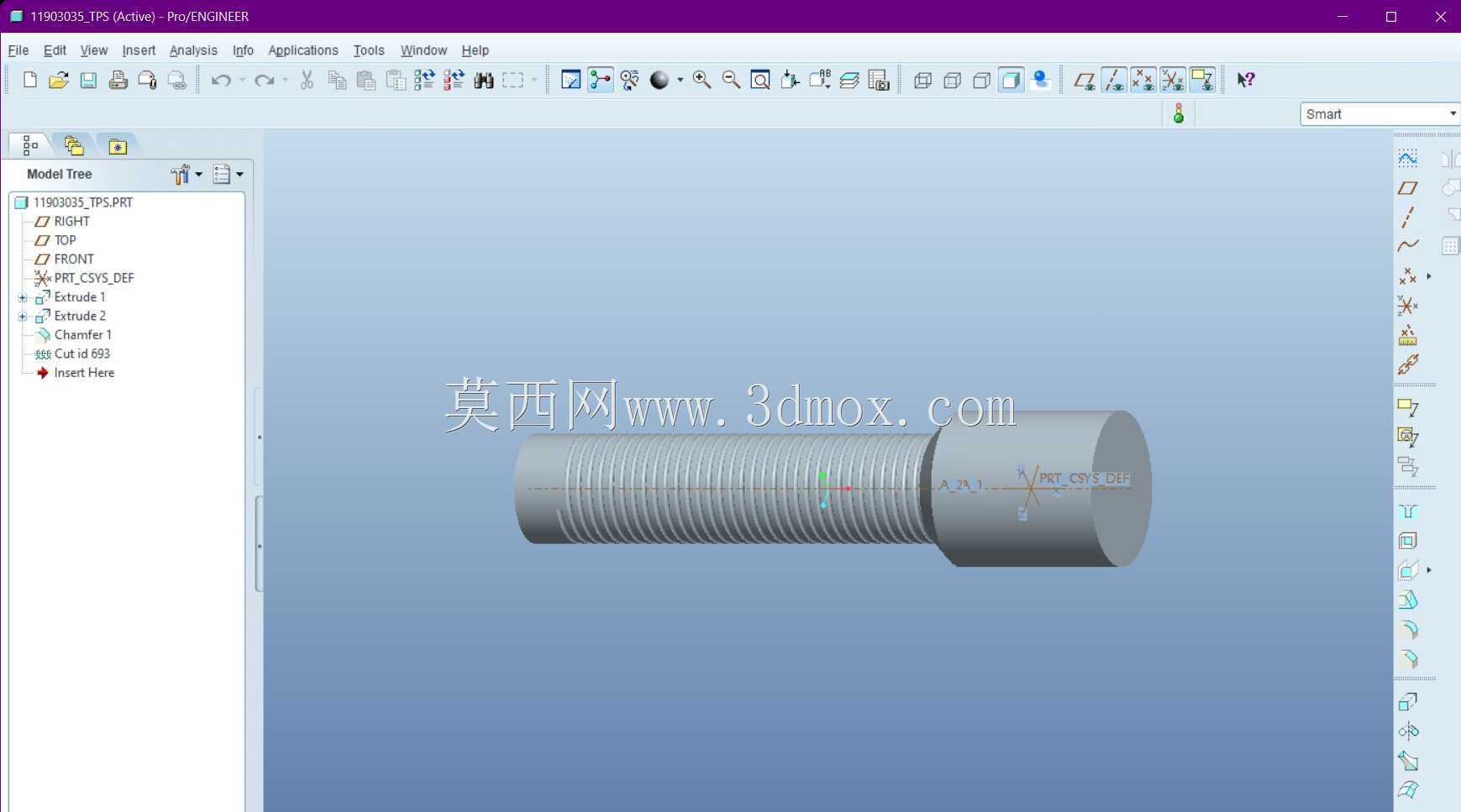Zoom out using magnifier minus icon
Viewport: 1461px width, 812px height.
[731, 80]
